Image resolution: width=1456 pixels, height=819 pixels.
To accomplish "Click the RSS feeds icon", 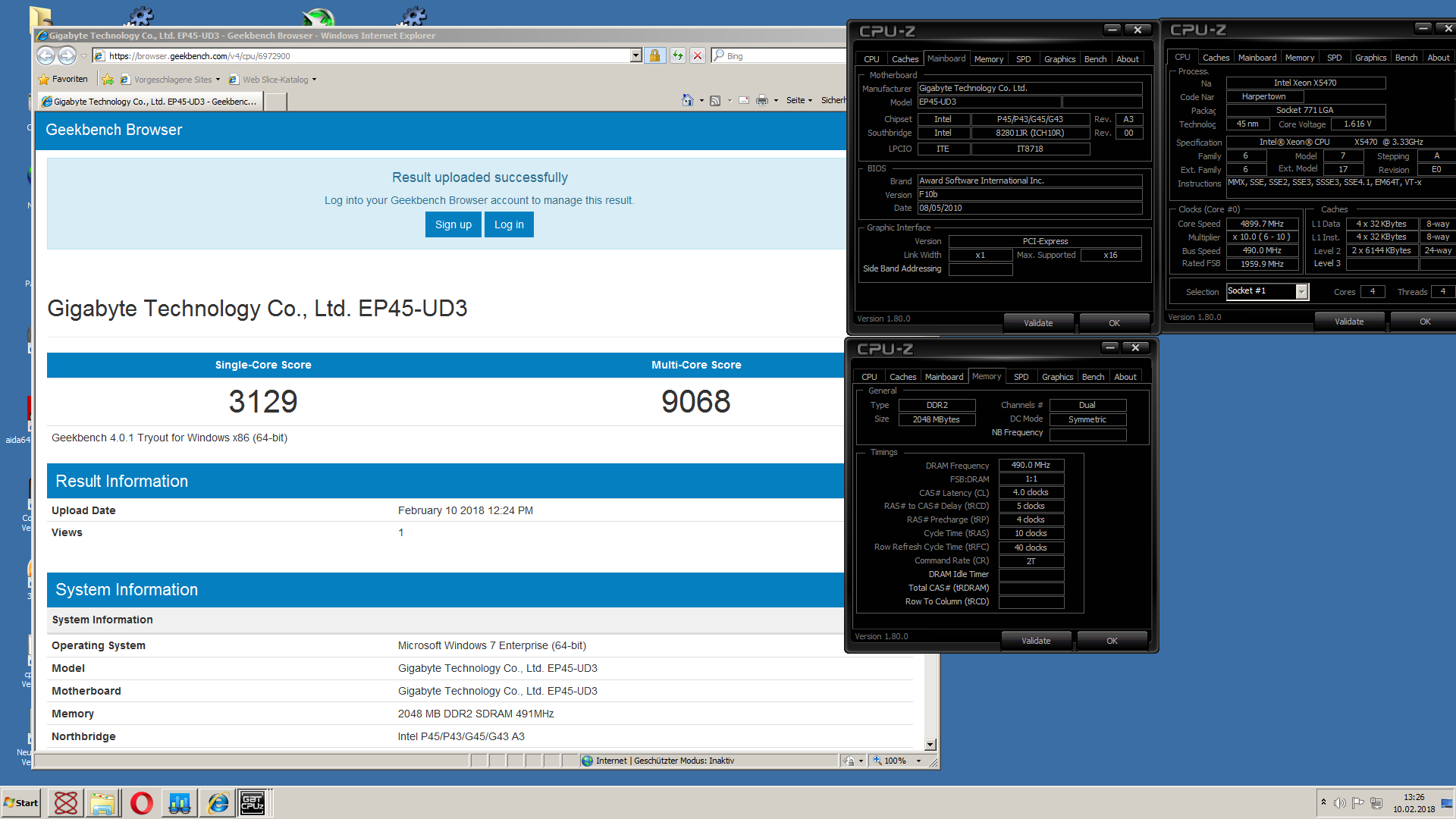I will (x=714, y=100).
